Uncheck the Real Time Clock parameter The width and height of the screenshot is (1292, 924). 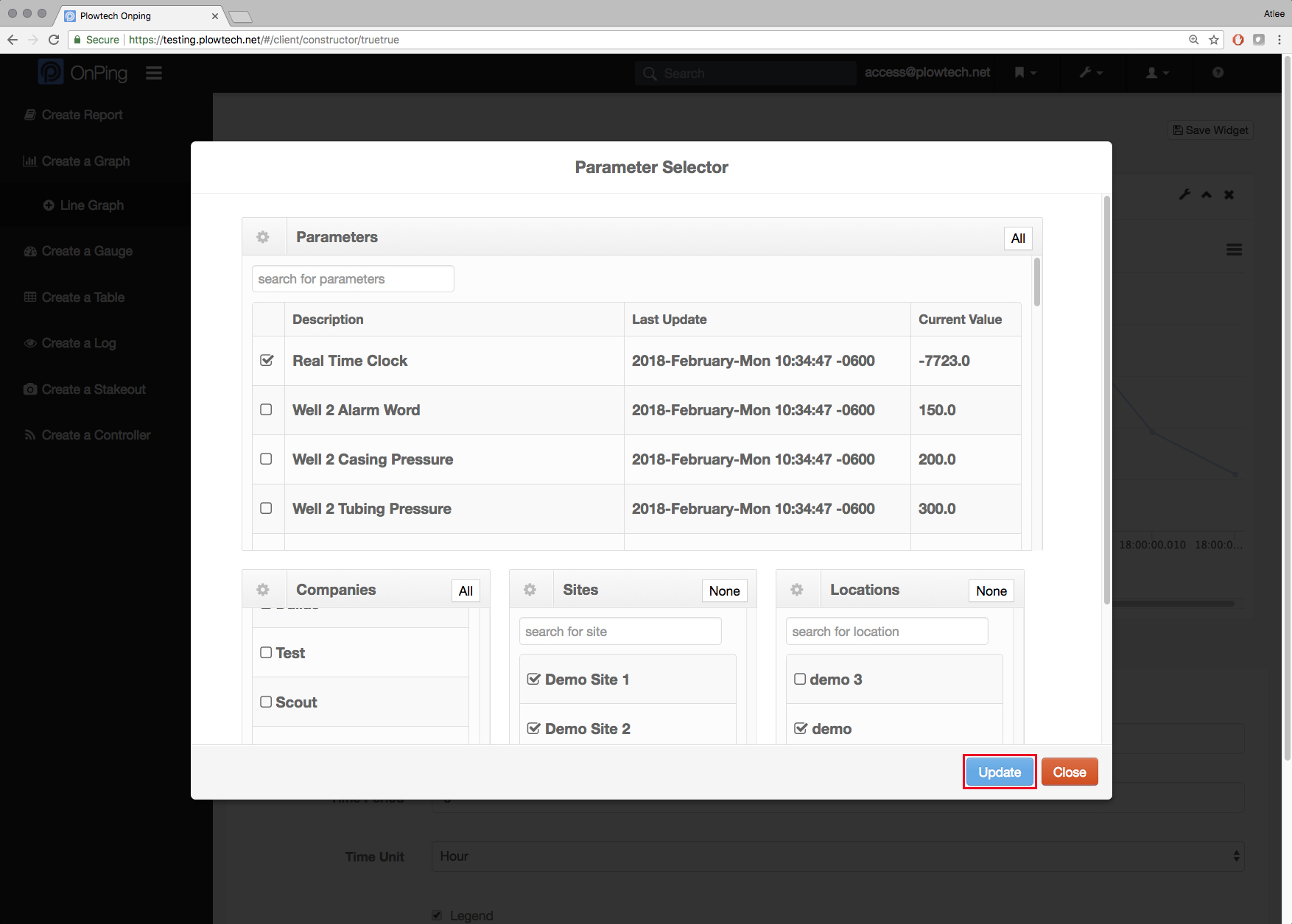pyautogui.click(x=267, y=361)
